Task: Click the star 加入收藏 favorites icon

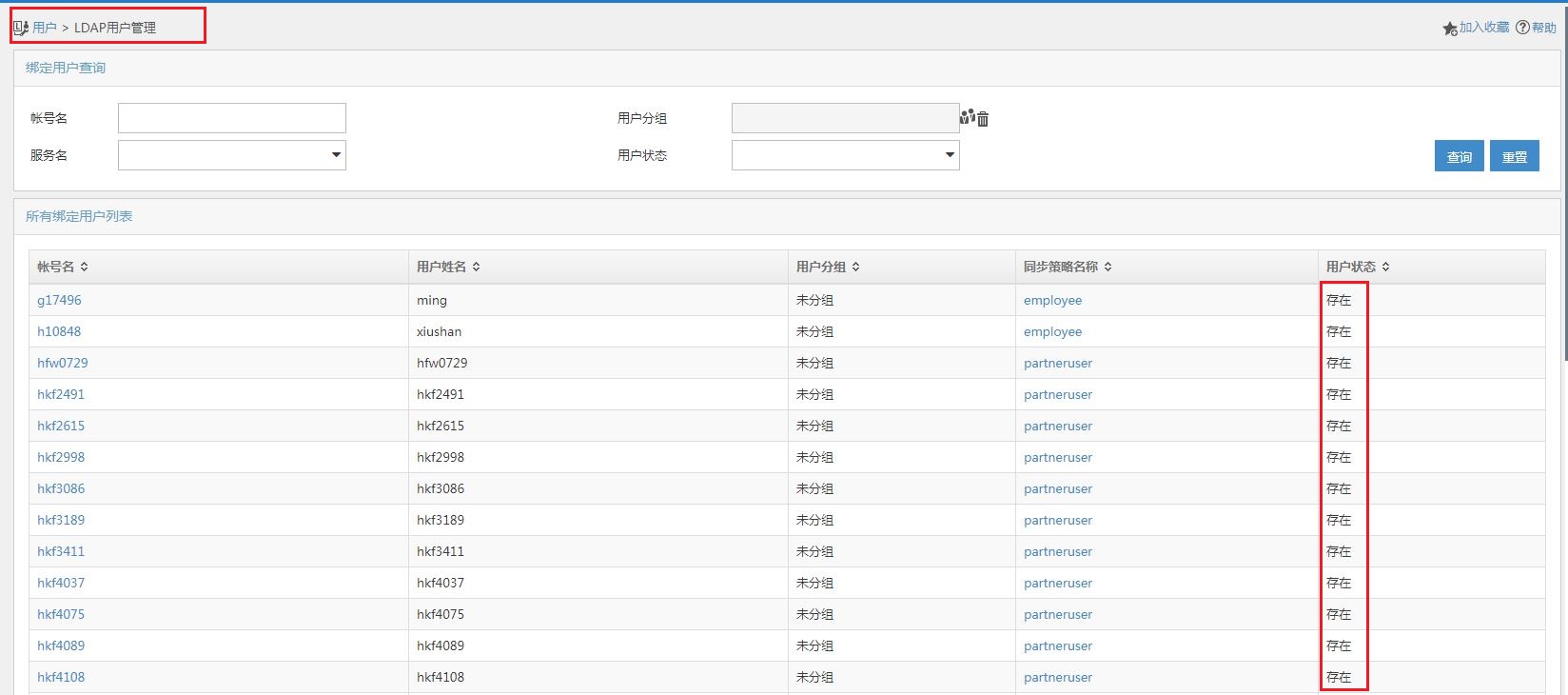Action: (x=1449, y=29)
